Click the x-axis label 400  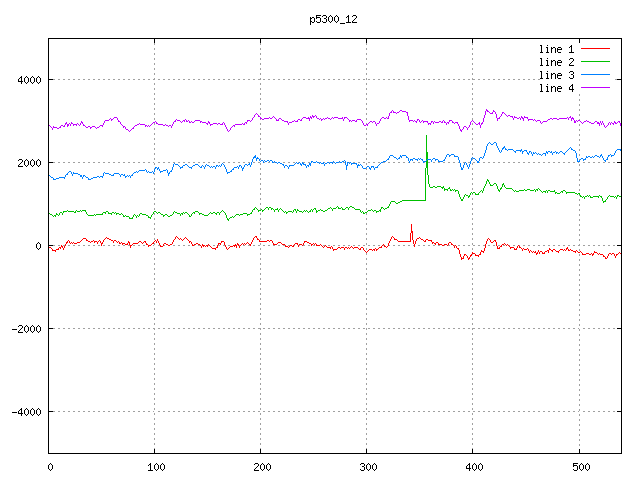coord(474,467)
